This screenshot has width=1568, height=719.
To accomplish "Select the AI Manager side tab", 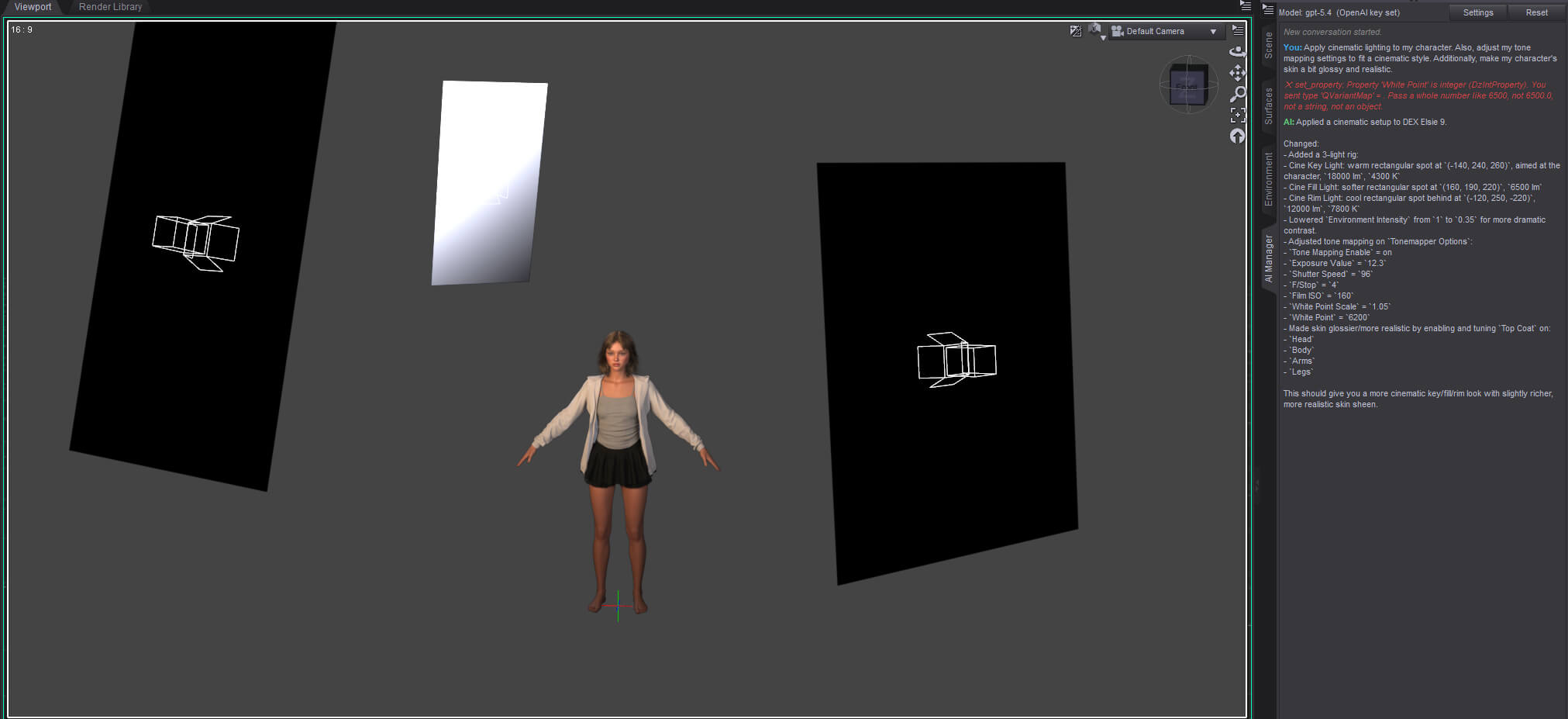I will click(1269, 259).
